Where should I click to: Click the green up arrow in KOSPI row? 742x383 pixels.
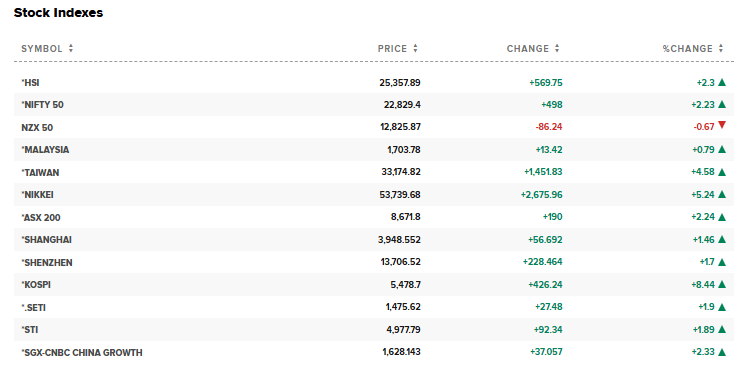[x=722, y=285]
